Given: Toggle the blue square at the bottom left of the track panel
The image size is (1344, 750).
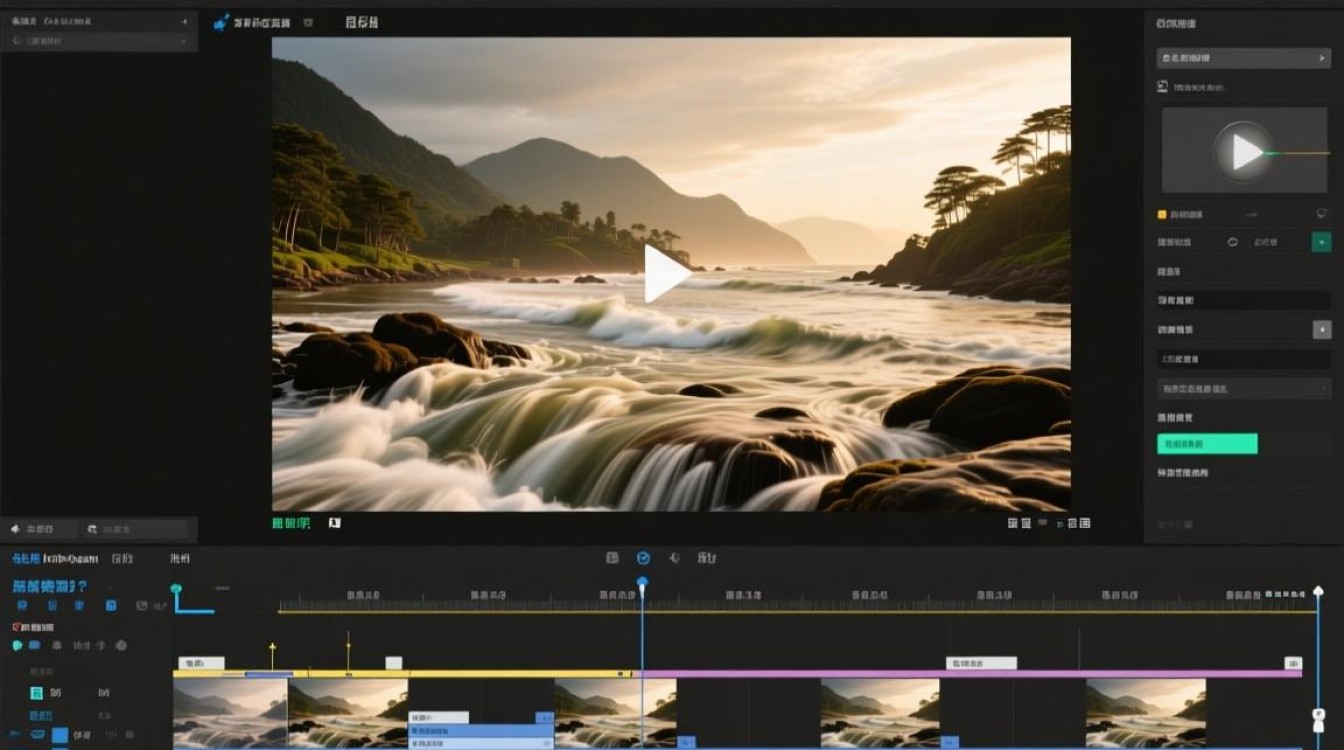Looking at the screenshot, I should [60, 735].
